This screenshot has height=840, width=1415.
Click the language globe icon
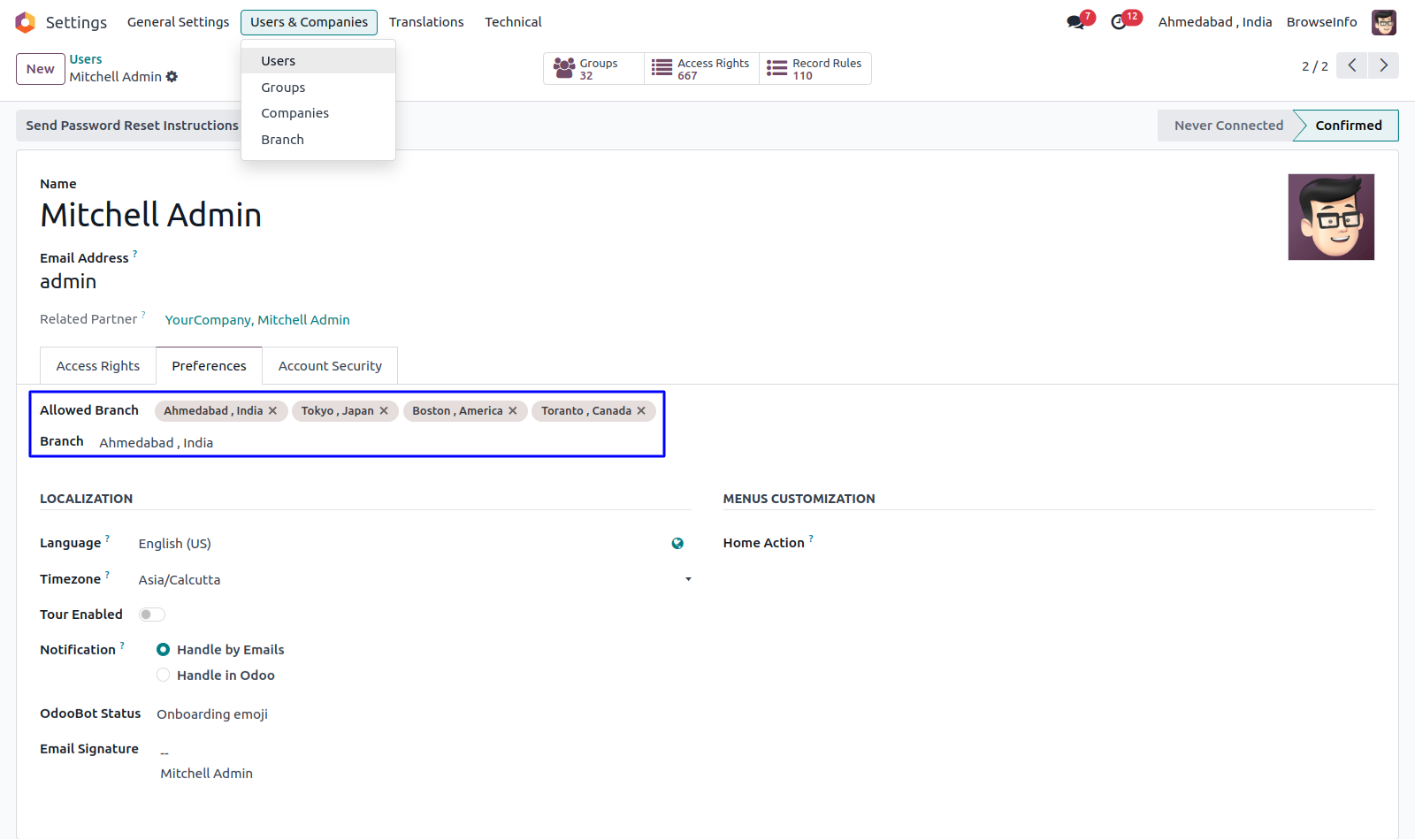[677, 544]
